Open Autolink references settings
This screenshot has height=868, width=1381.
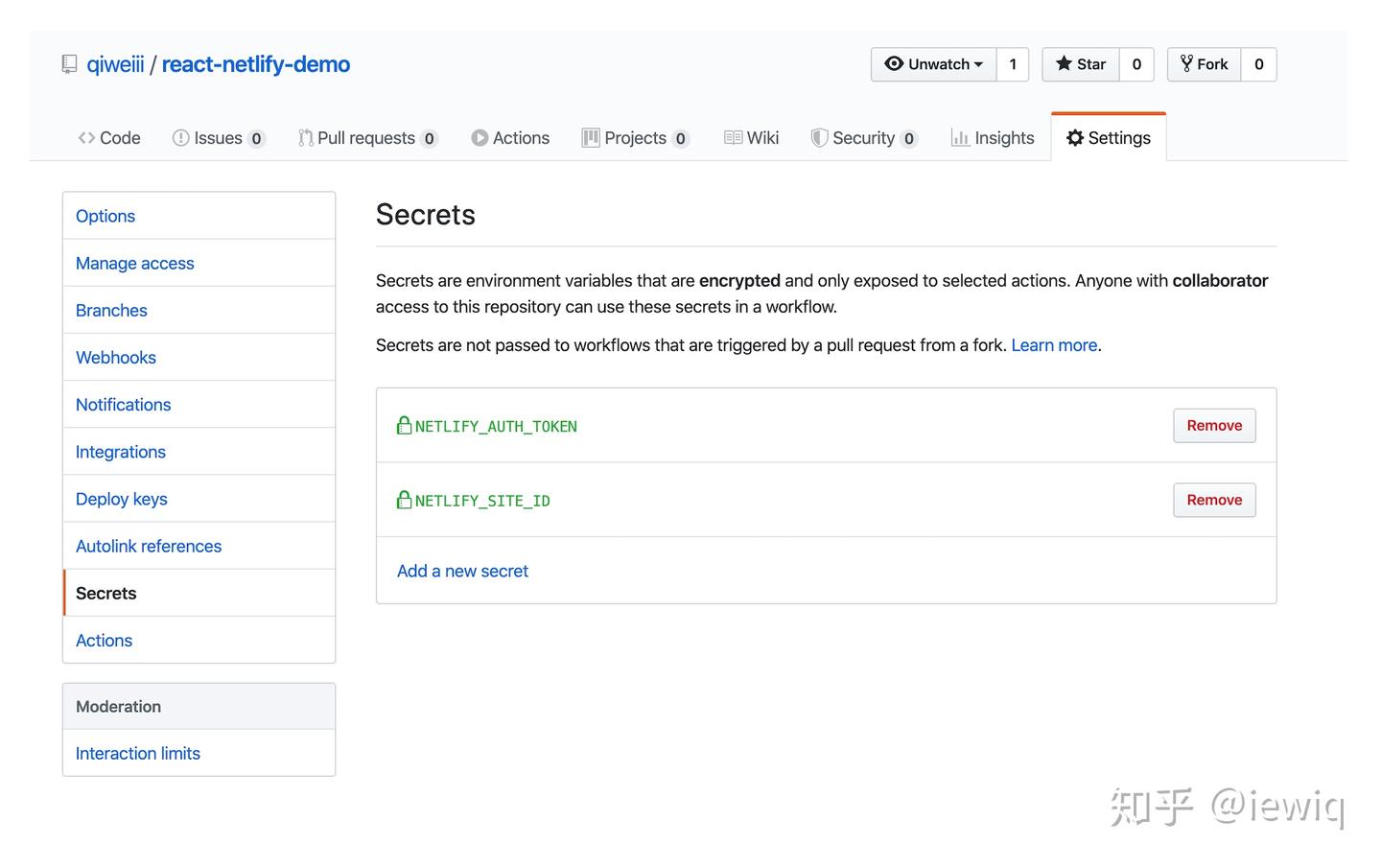pyautogui.click(x=199, y=546)
